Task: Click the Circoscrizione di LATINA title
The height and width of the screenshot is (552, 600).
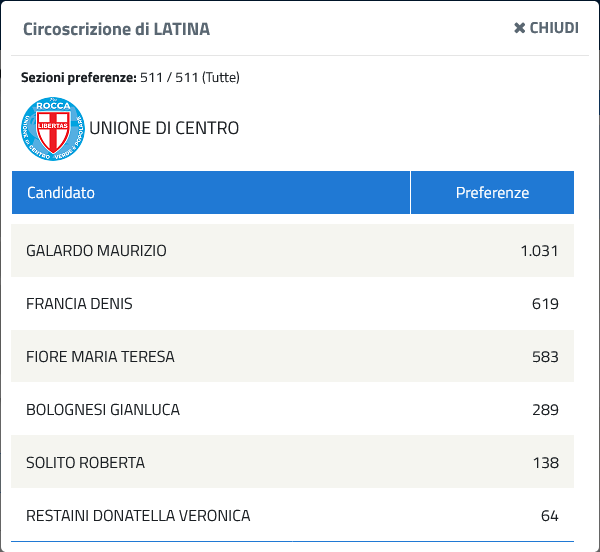Action: (x=116, y=29)
